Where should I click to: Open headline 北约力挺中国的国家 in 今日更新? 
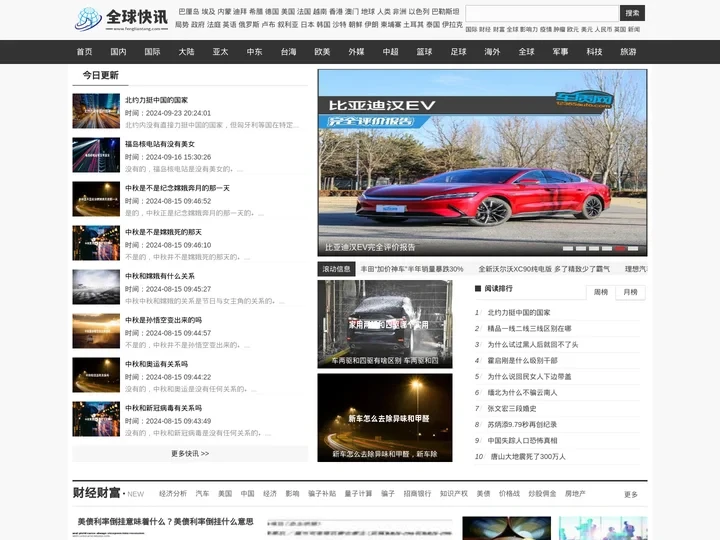(157, 100)
